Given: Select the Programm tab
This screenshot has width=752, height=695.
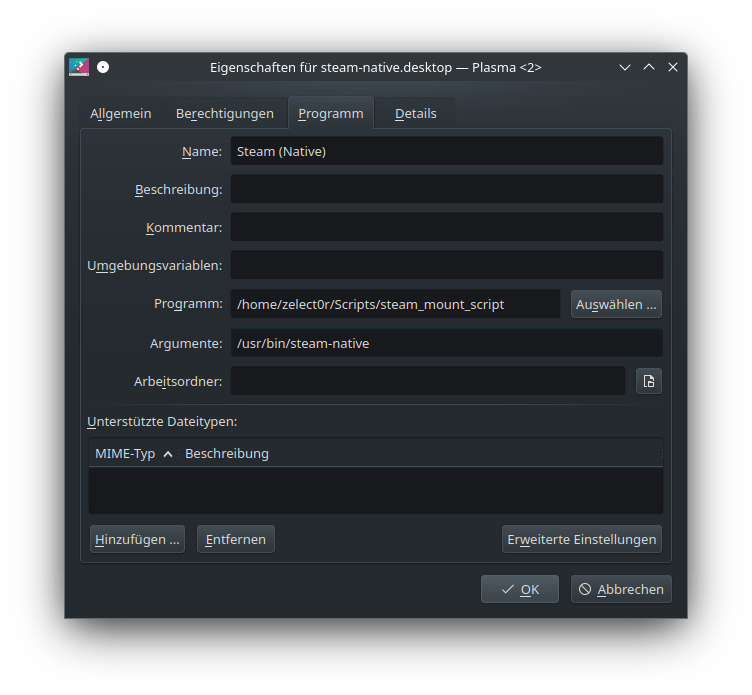Looking at the screenshot, I should (331, 113).
